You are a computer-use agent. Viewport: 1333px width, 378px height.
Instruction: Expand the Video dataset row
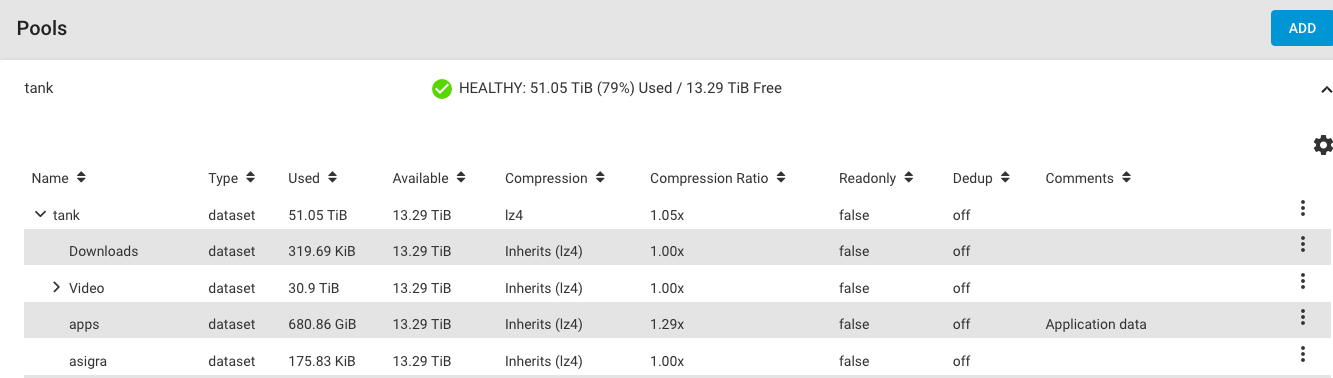tap(57, 288)
